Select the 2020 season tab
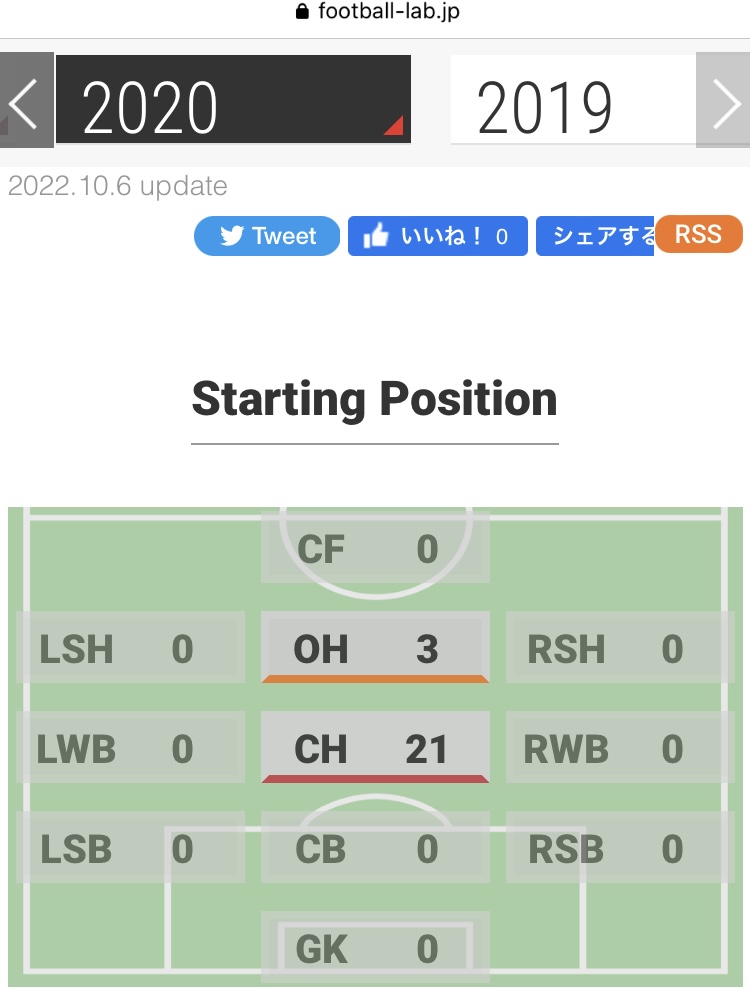 click(x=233, y=100)
